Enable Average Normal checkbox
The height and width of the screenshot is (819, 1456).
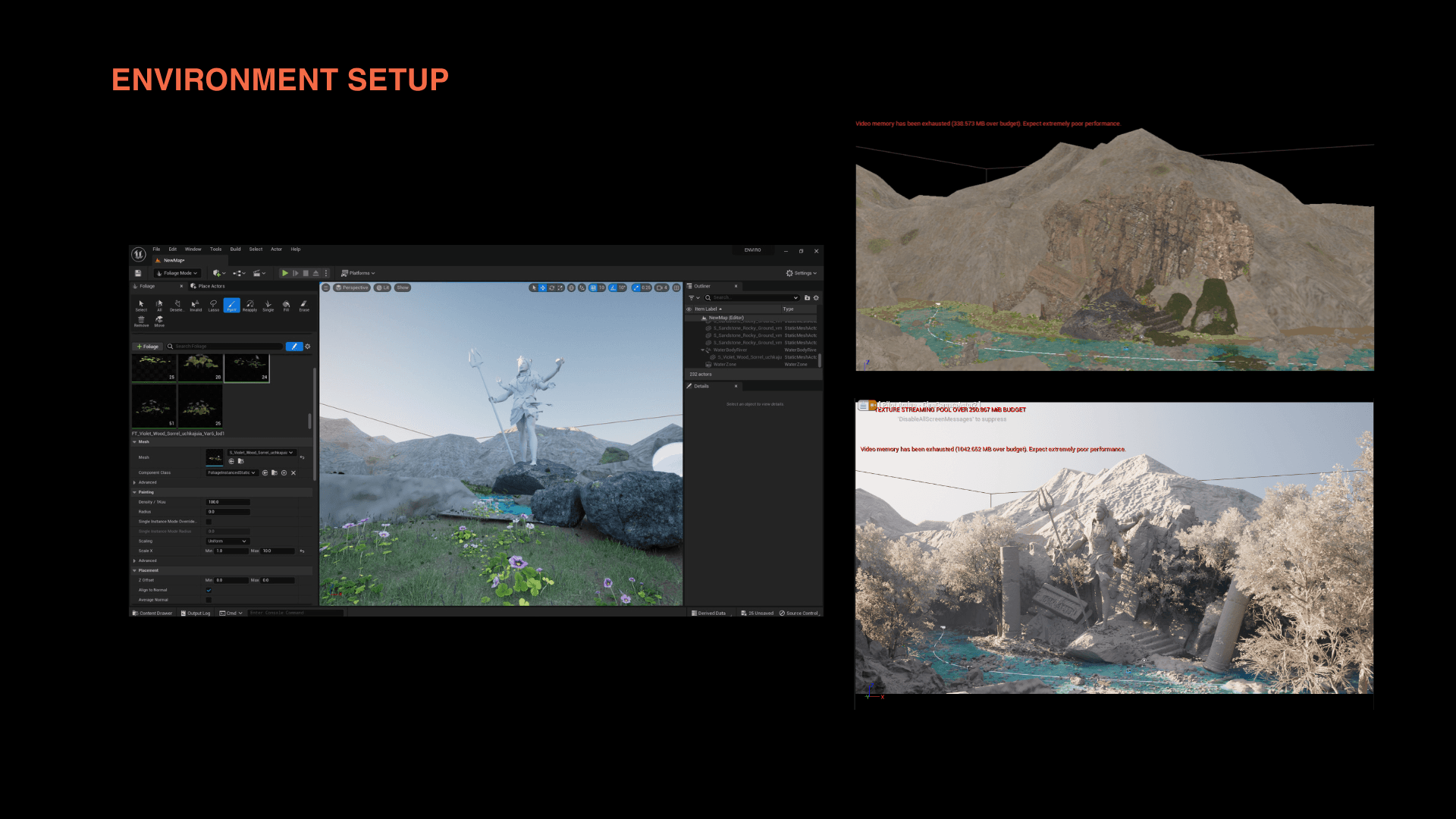coord(209,600)
